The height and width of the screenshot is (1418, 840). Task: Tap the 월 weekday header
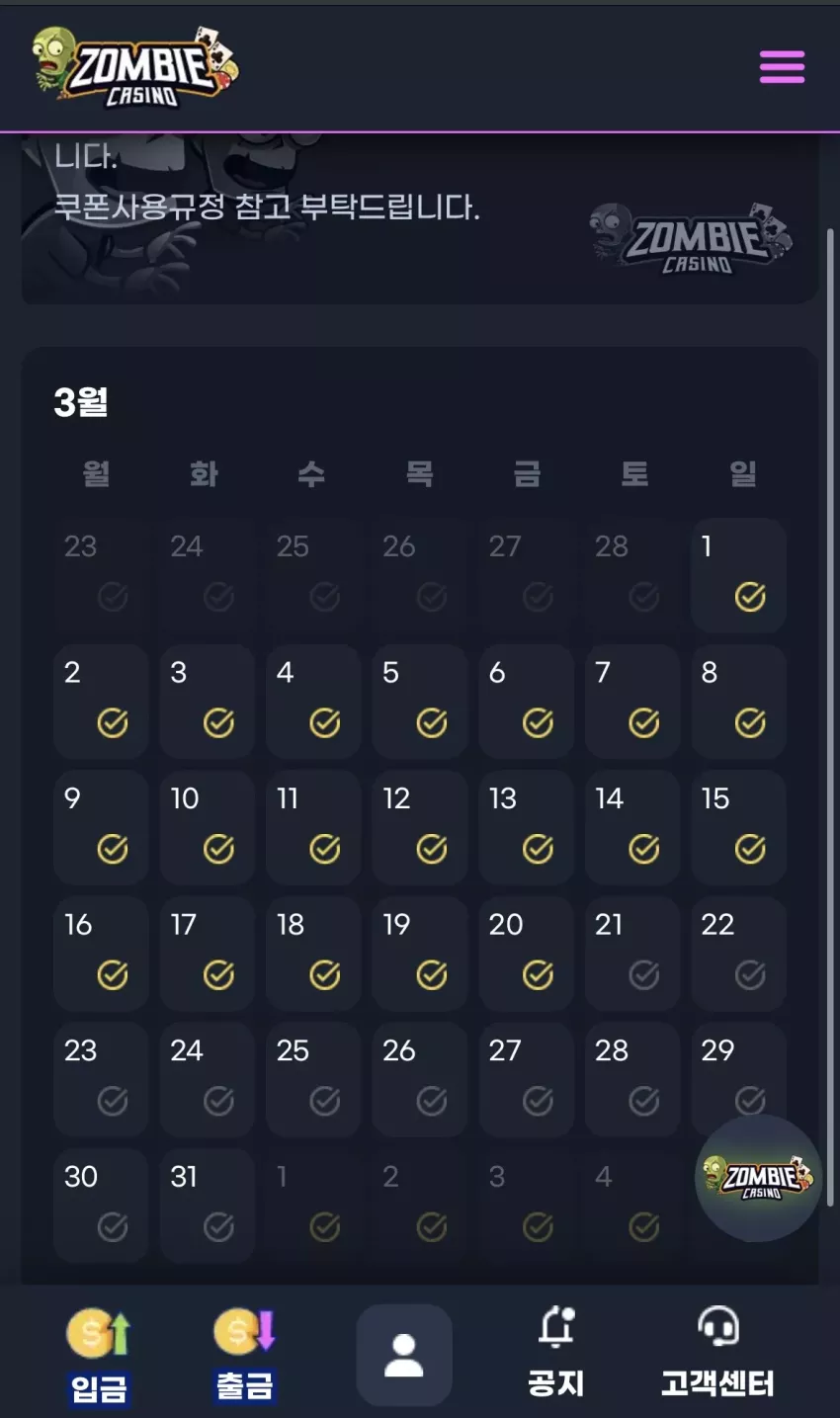(x=96, y=474)
